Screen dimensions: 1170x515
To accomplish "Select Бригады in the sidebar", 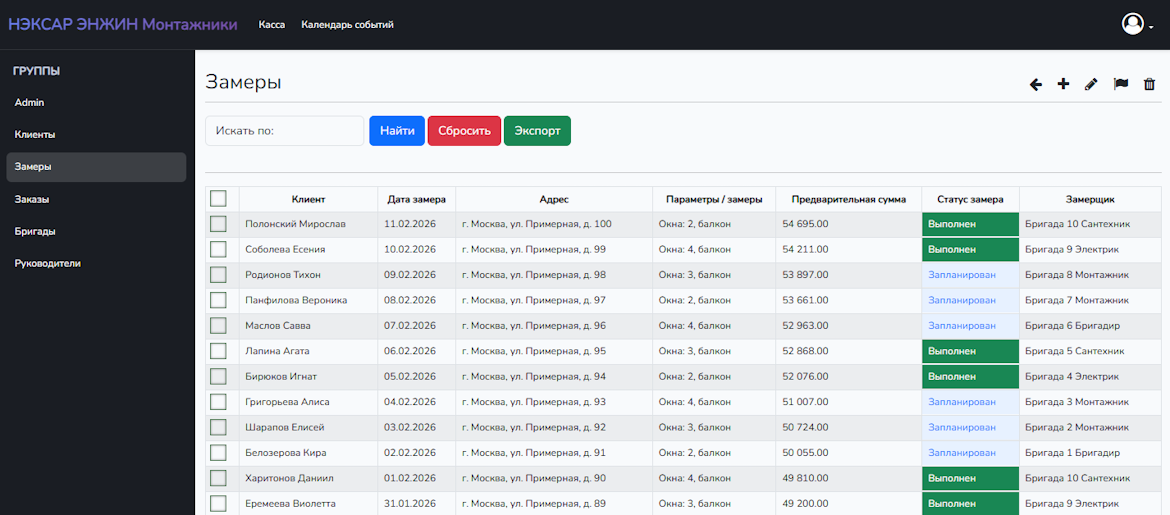I will pyautogui.click(x=35, y=231).
